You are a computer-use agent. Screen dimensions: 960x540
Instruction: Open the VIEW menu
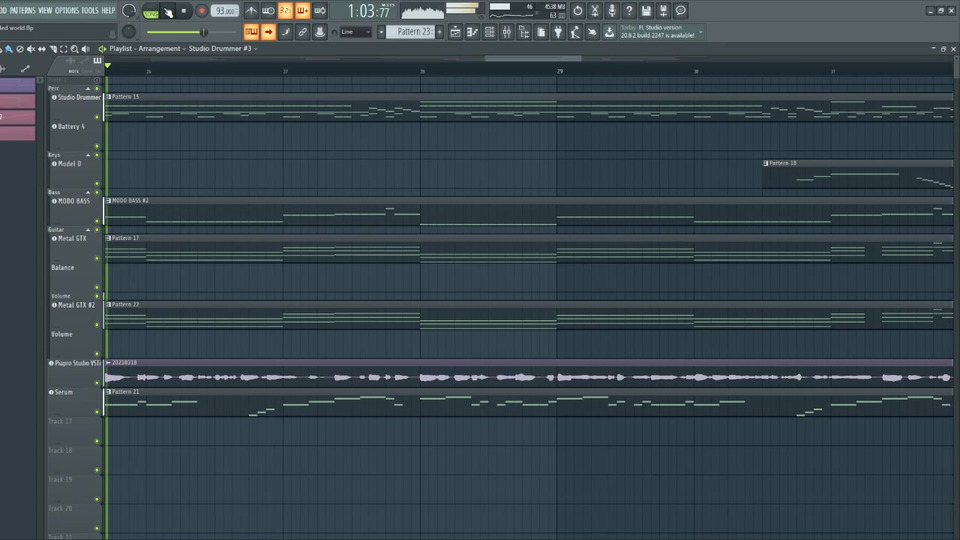click(45, 10)
